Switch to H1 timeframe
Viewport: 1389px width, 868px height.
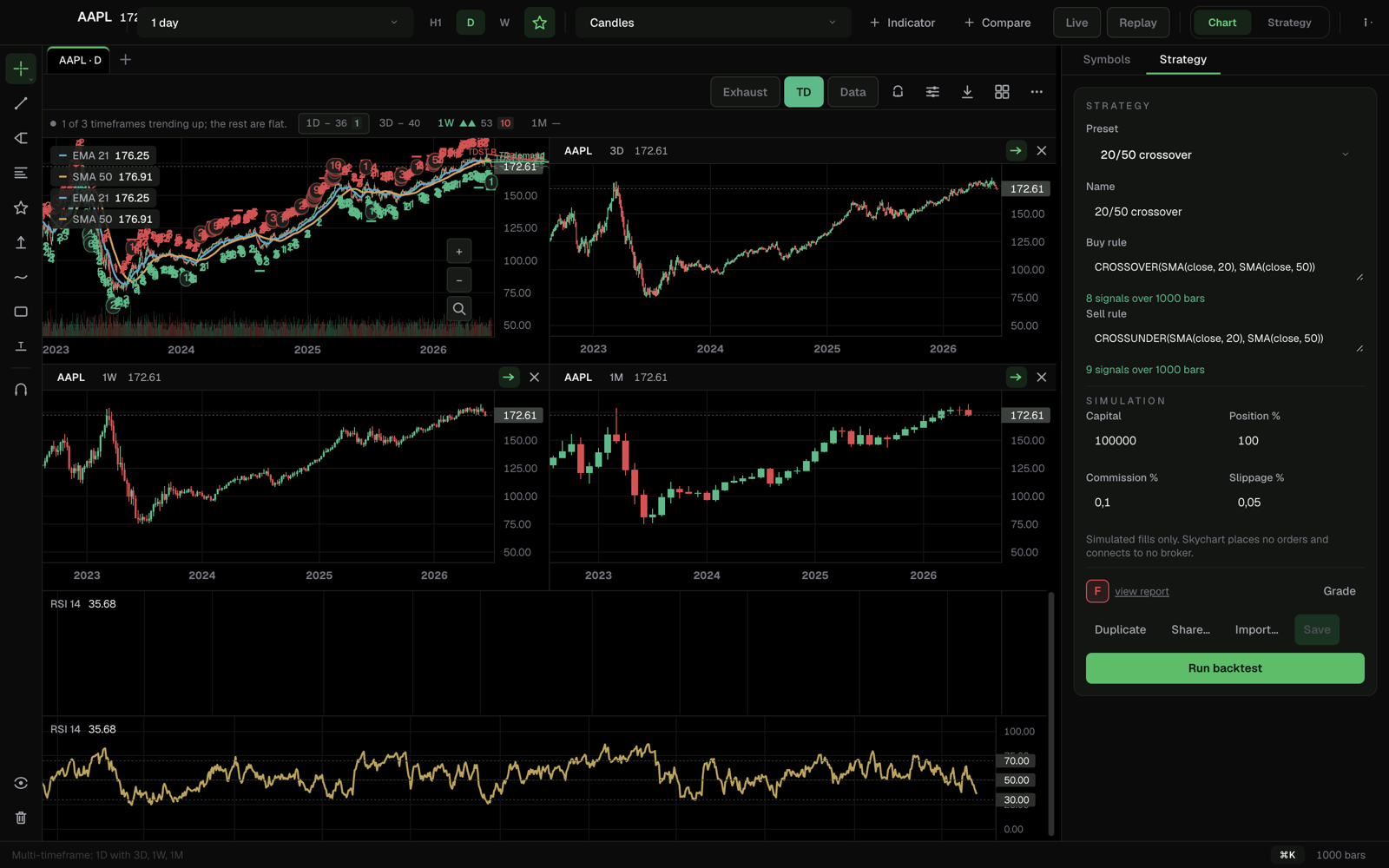click(x=436, y=23)
